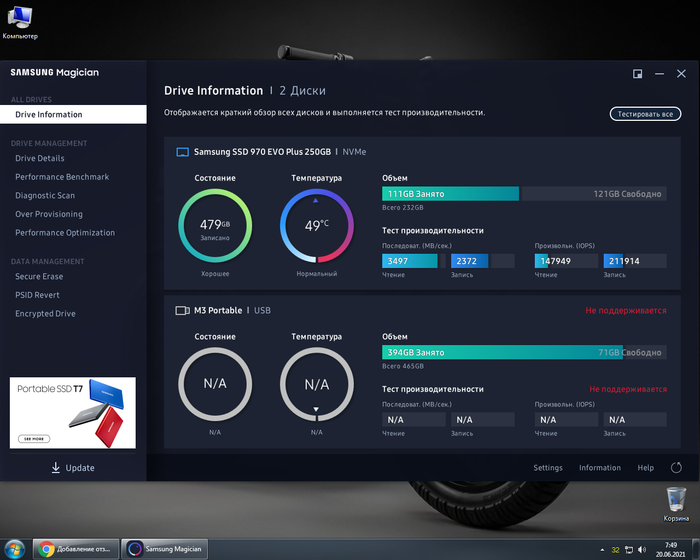Click the Update button
This screenshot has width=700, height=560.
click(x=73, y=468)
